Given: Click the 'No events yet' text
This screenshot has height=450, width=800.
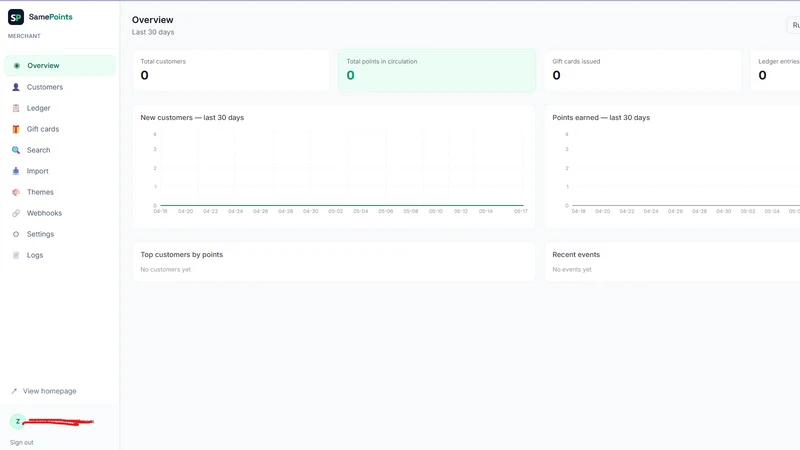Looking at the screenshot, I should click(x=572, y=269).
